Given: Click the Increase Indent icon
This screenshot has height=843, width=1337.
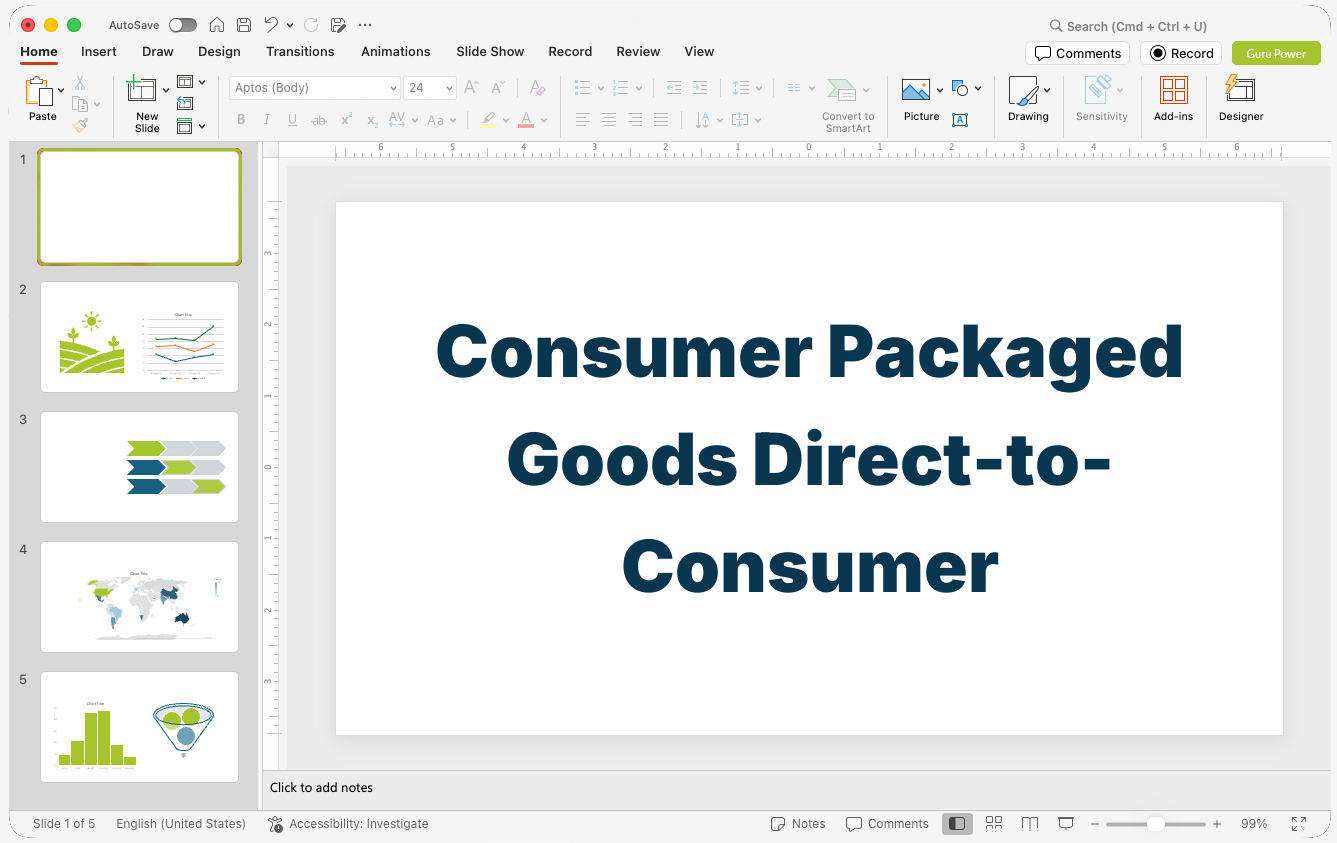Looking at the screenshot, I should (700, 88).
